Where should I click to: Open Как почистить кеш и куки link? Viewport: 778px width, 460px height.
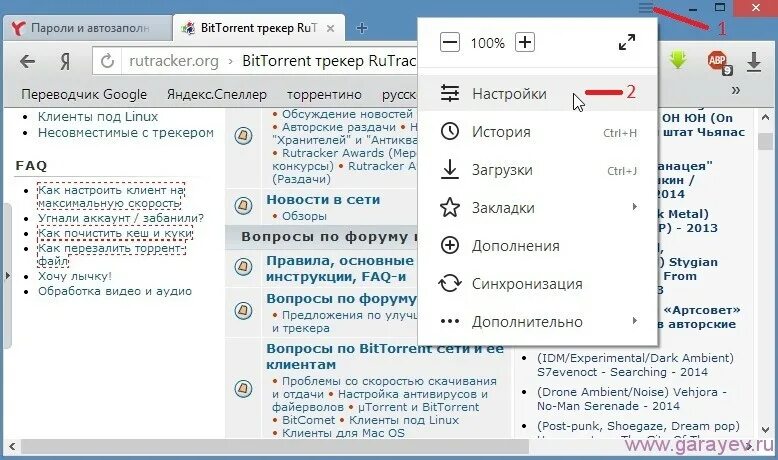click(115, 233)
